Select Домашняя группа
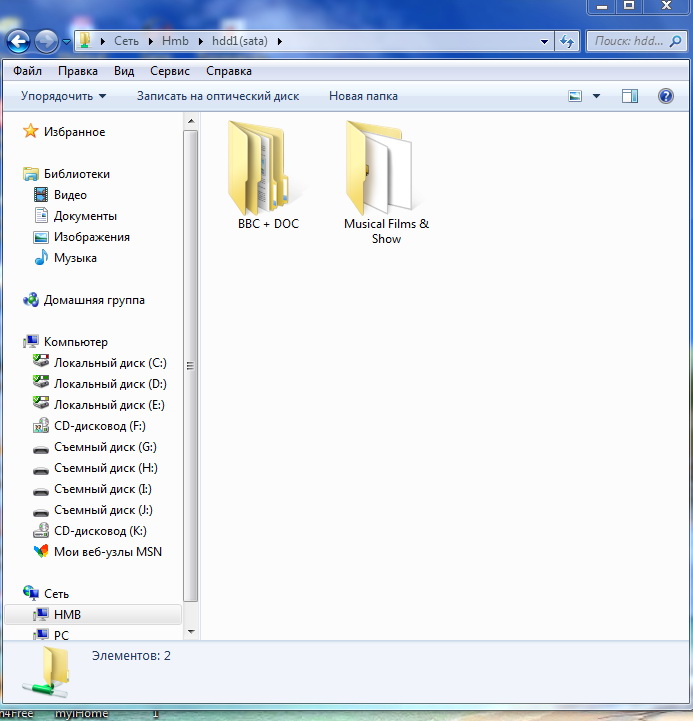This screenshot has width=693, height=721. (94, 300)
